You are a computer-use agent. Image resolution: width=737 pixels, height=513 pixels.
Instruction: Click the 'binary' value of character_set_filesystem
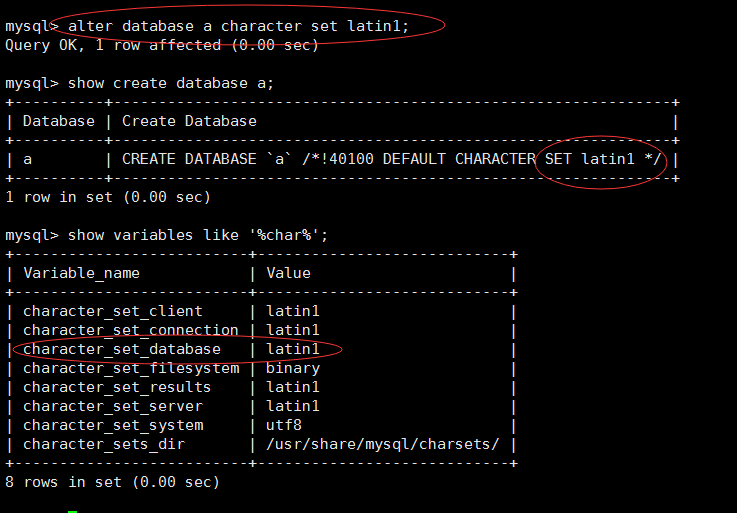pyautogui.click(x=293, y=368)
